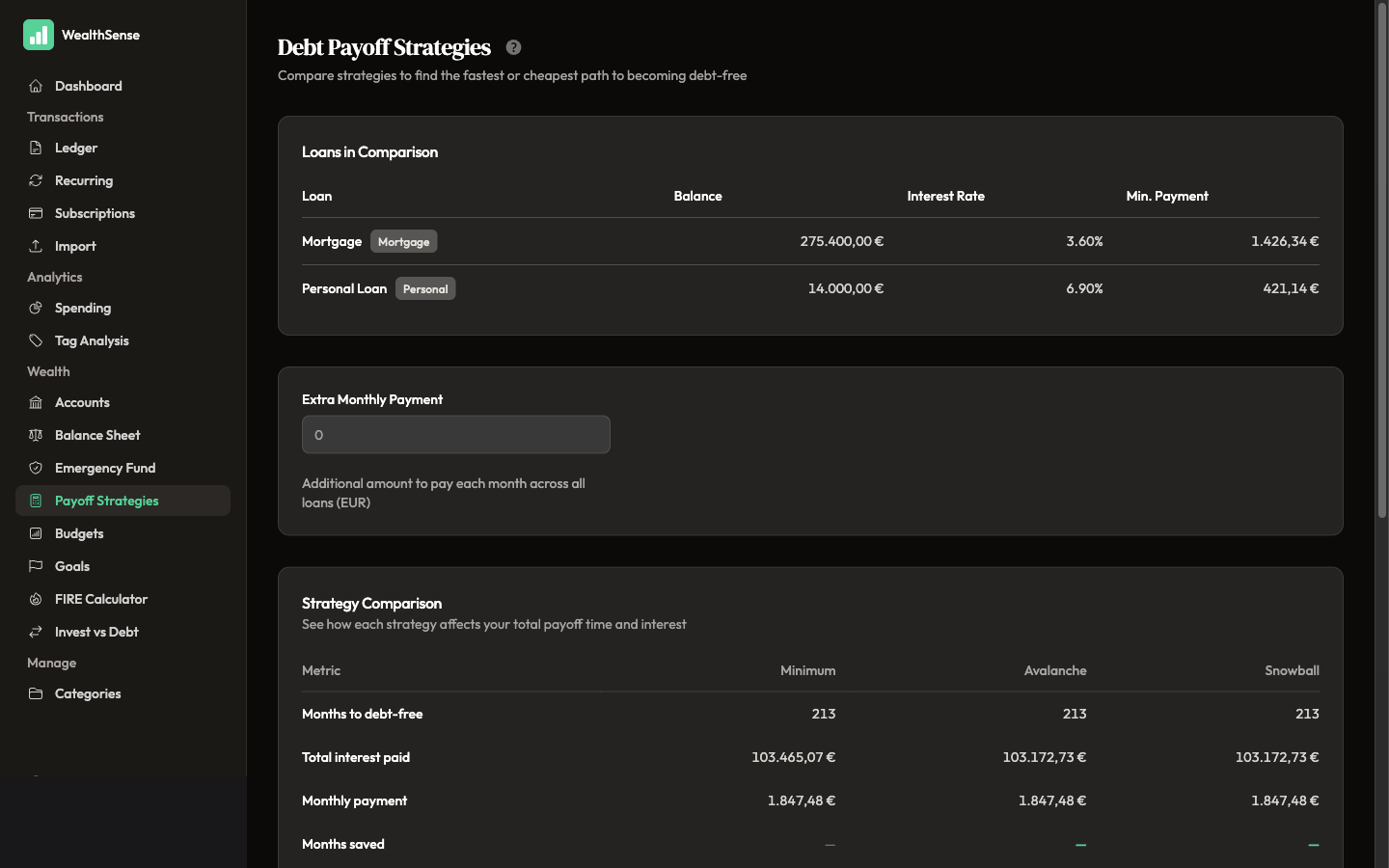1389x868 pixels.
Task: Click the Ledger document icon
Action: 36,148
